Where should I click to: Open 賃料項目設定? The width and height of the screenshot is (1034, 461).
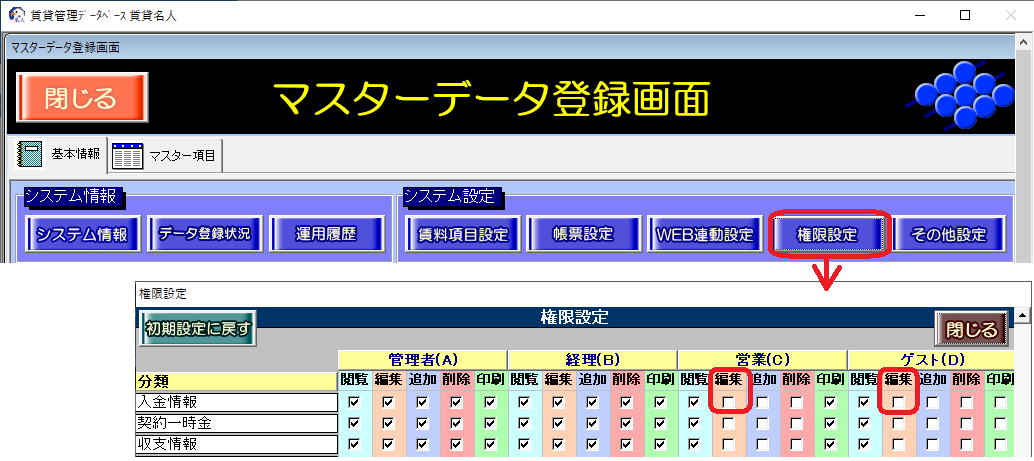[463, 235]
